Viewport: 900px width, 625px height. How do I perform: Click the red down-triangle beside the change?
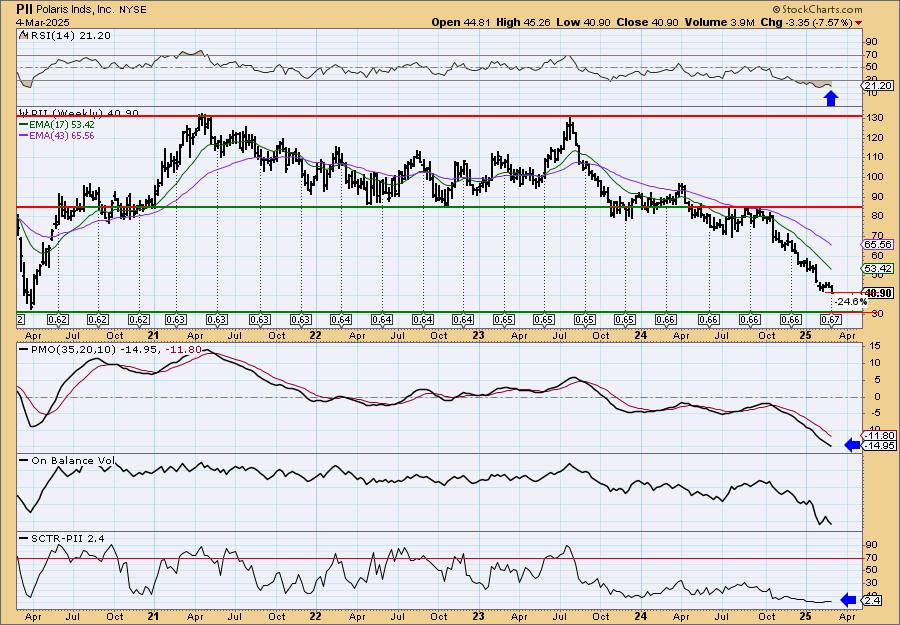(858, 23)
